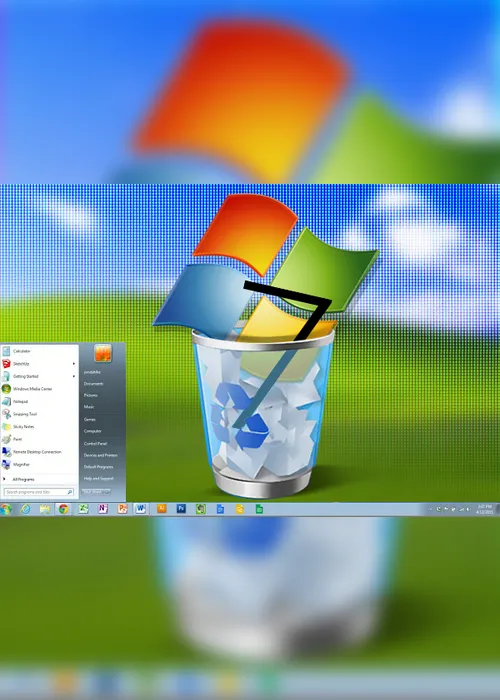The width and height of the screenshot is (500, 700).
Task: Click the volume speaker tray icon
Action: point(468,509)
